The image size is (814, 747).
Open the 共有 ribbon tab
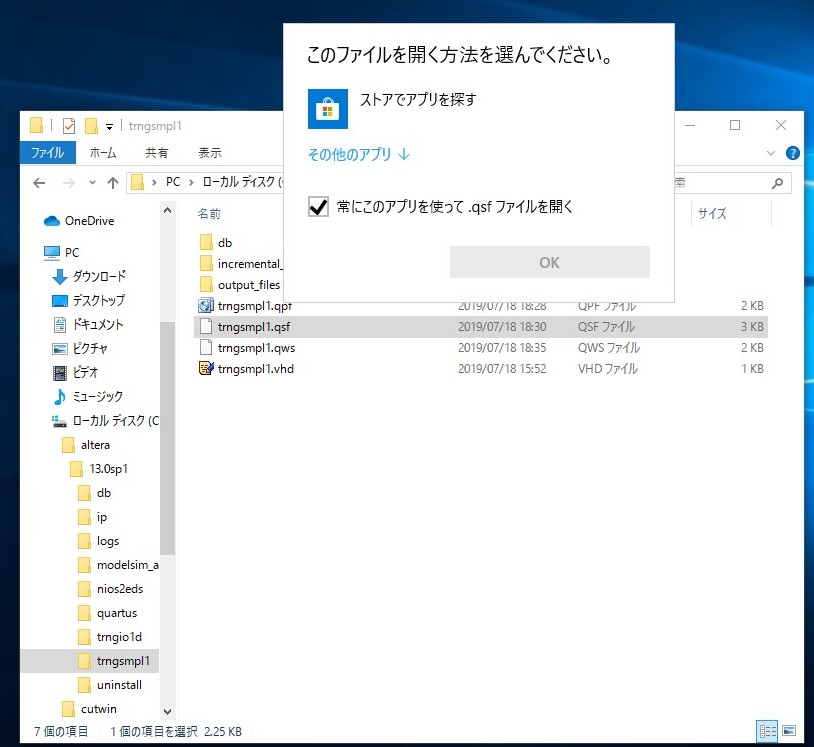coord(157,153)
